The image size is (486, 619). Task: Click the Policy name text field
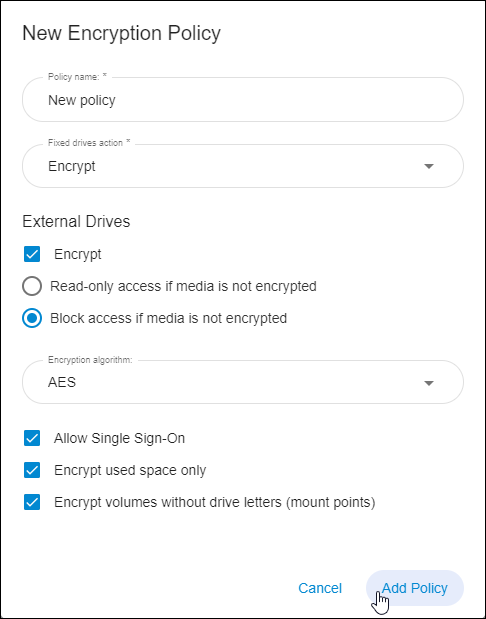pos(242,99)
